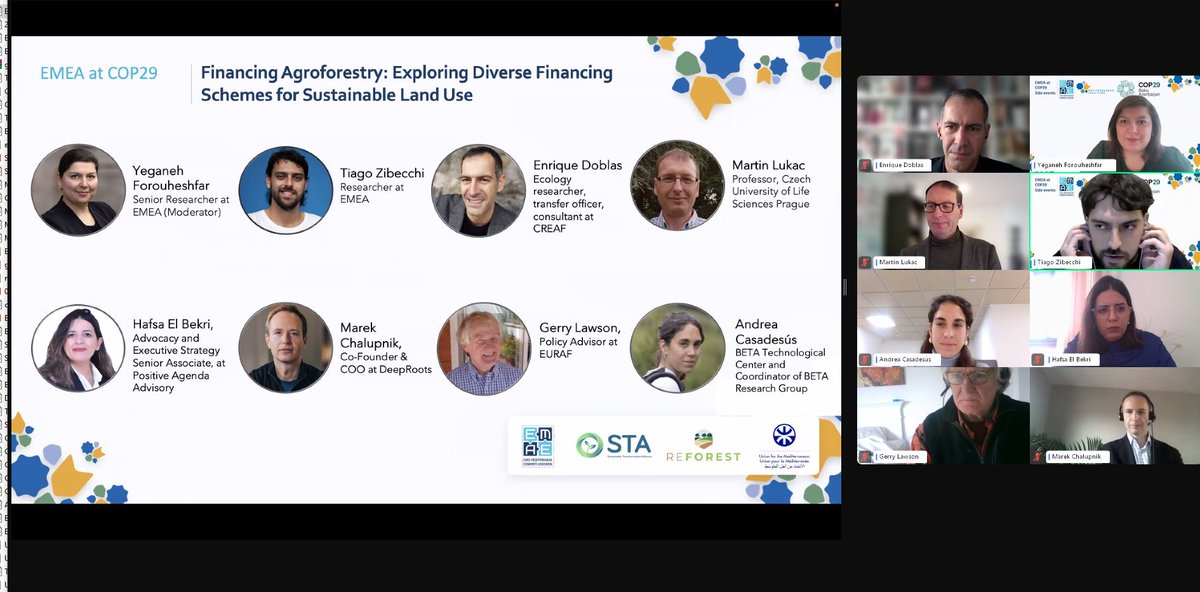The image size is (1200, 592).
Task: Click Enrique Doblas's portrait photo on the slide
Action: 478,190
